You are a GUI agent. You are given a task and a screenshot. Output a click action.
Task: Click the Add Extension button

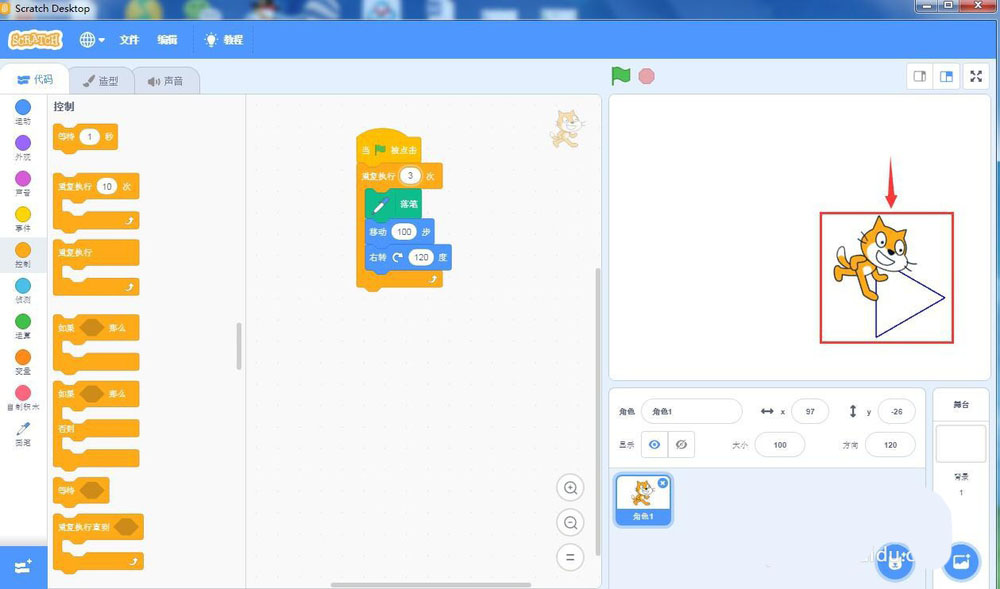(x=23, y=566)
